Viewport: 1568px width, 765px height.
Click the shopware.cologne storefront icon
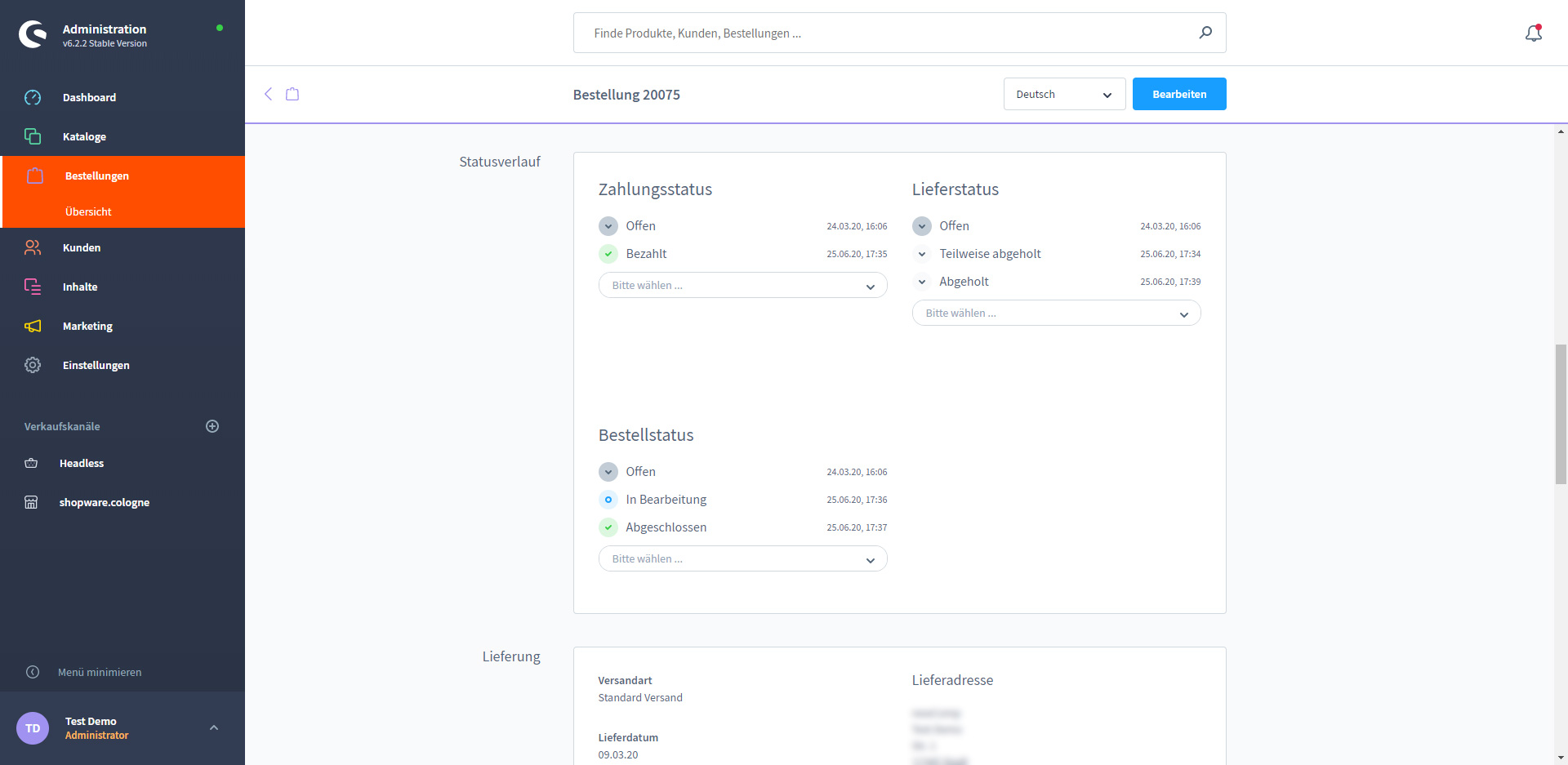(x=31, y=502)
